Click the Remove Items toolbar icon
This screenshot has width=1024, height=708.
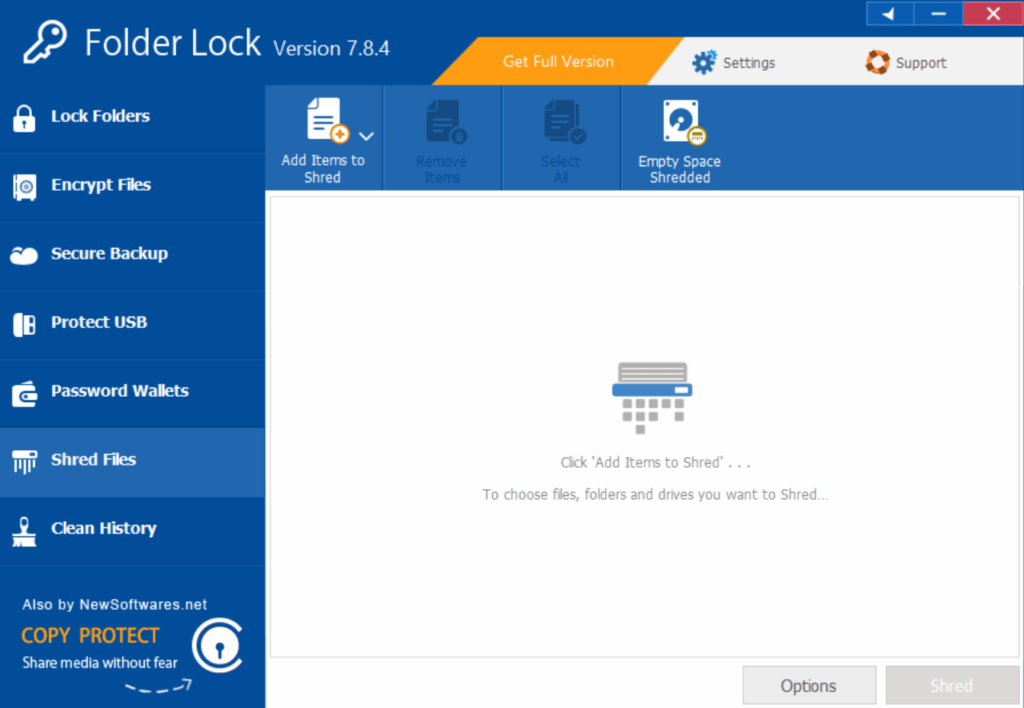point(446,121)
